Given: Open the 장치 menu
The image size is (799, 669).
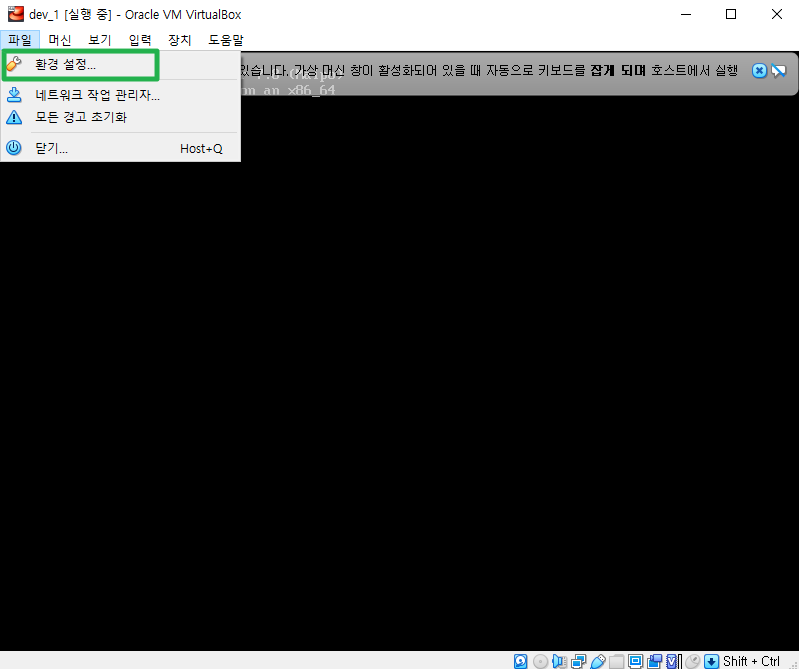Looking at the screenshot, I should 180,40.
